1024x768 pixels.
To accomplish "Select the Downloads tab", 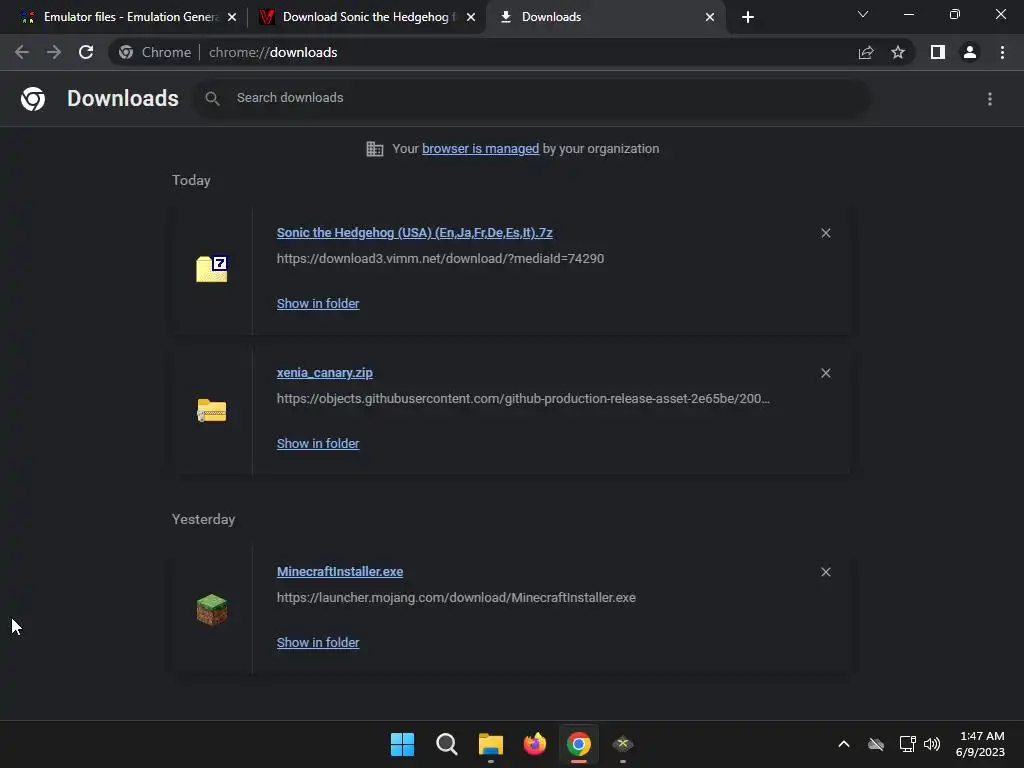I will [x=607, y=17].
